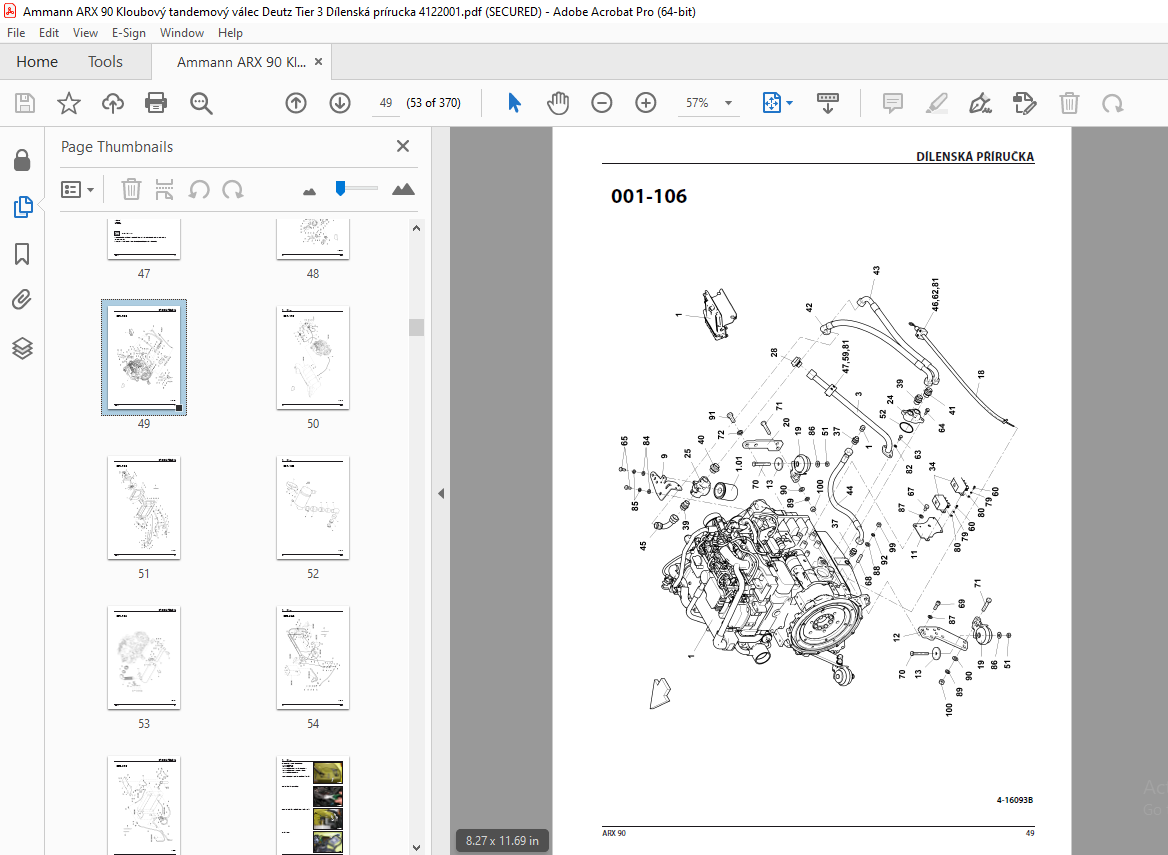Image resolution: width=1168 pixels, height=855 pixels.
Task: Toggle Page Thumbnails sidebar icon
Action: point(22,207)
